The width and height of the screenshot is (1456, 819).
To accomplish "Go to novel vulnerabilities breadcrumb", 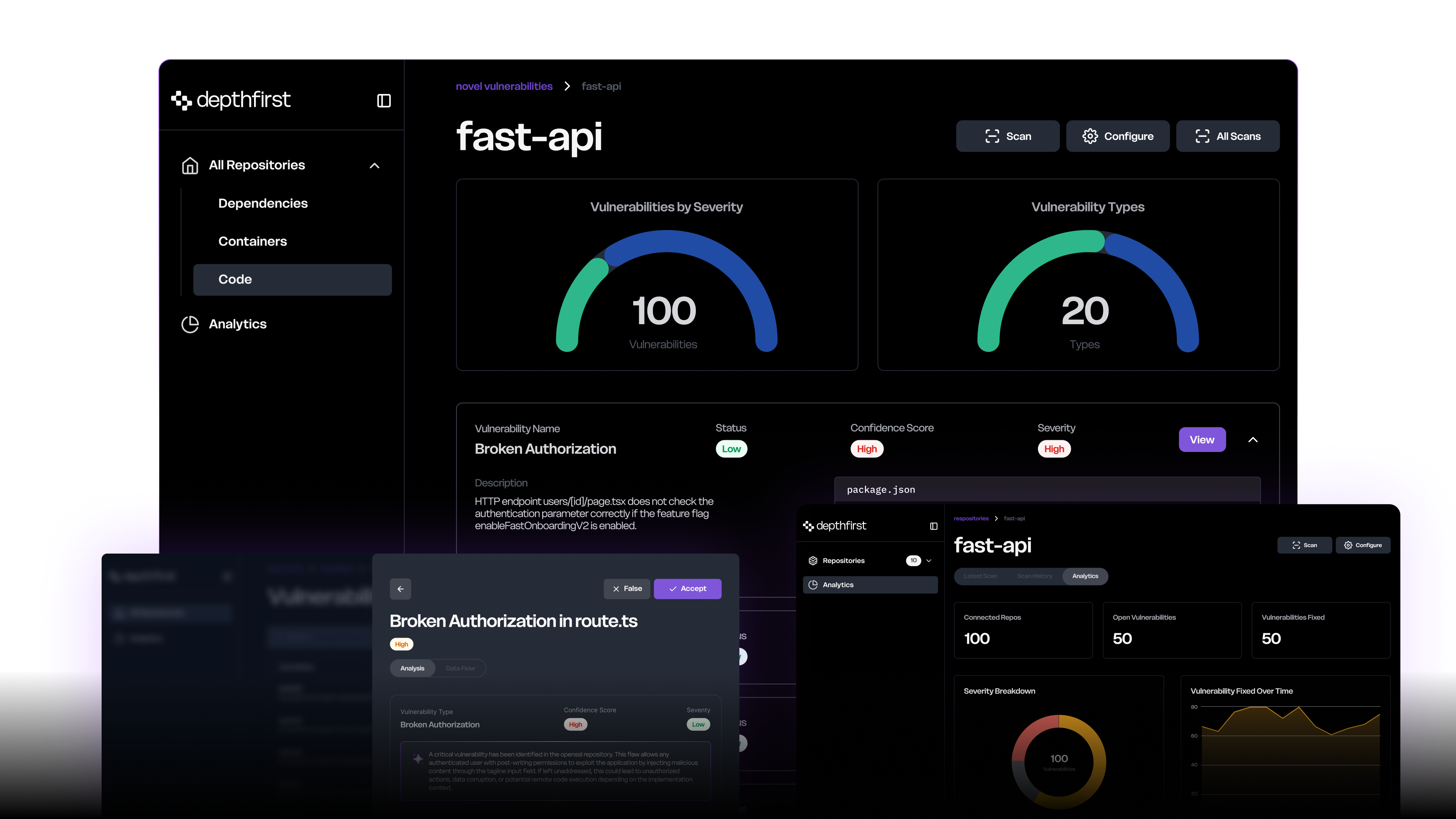I will 504,86.
